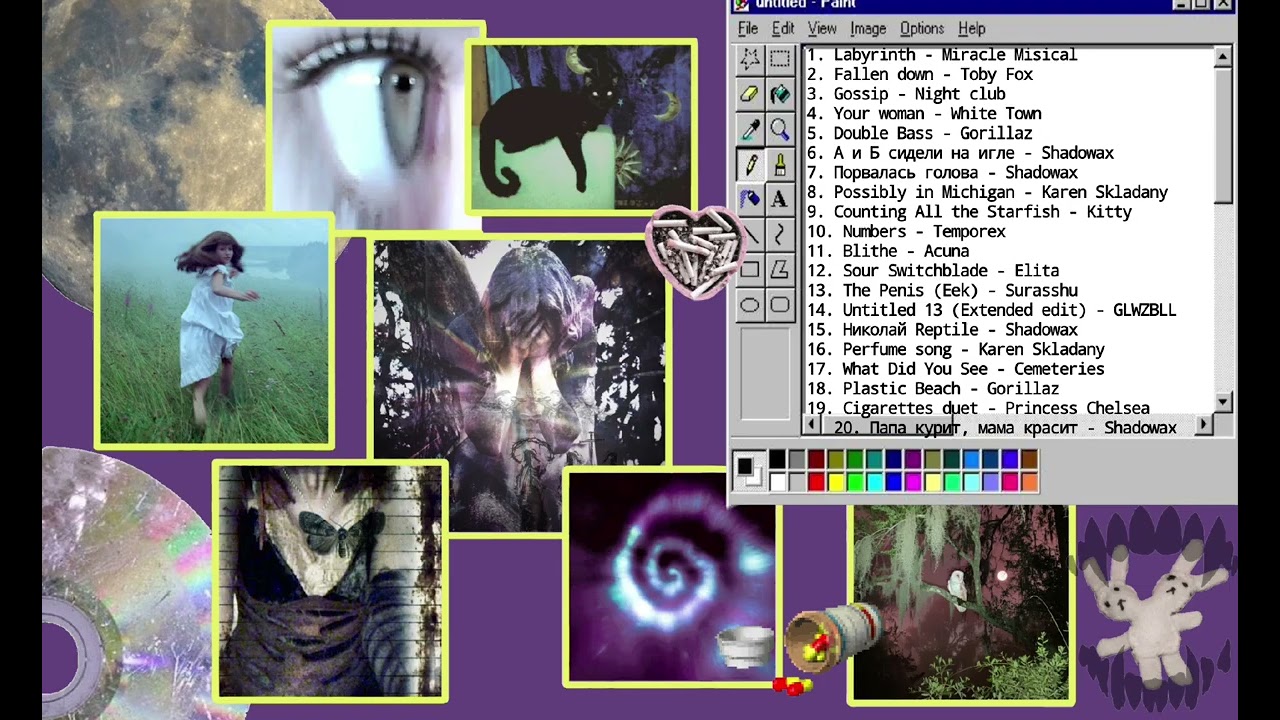
Task: Open the Edit menu
Action: (783, 29)
